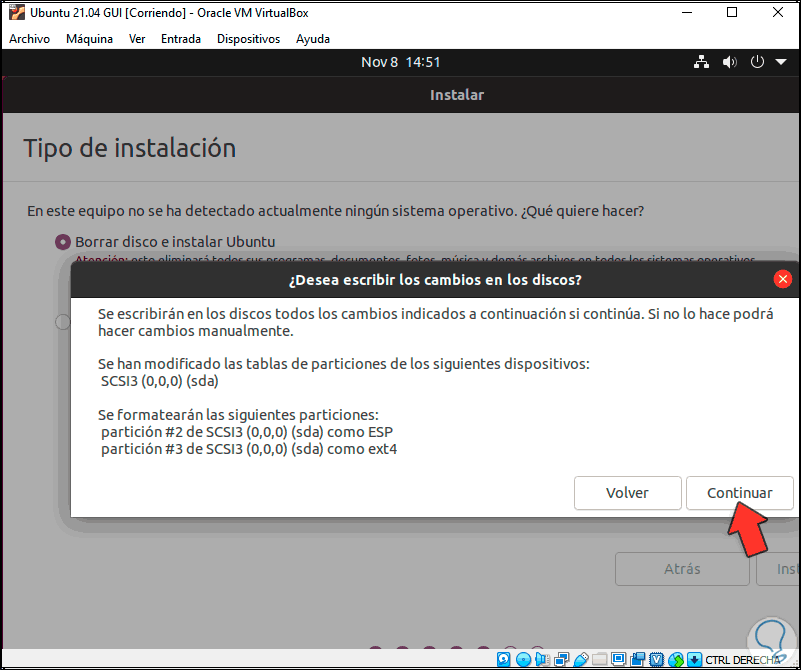
Task: Click 'SCSI3 (0,0,0) (sda)' device line
Action: [x=160, y=381]
